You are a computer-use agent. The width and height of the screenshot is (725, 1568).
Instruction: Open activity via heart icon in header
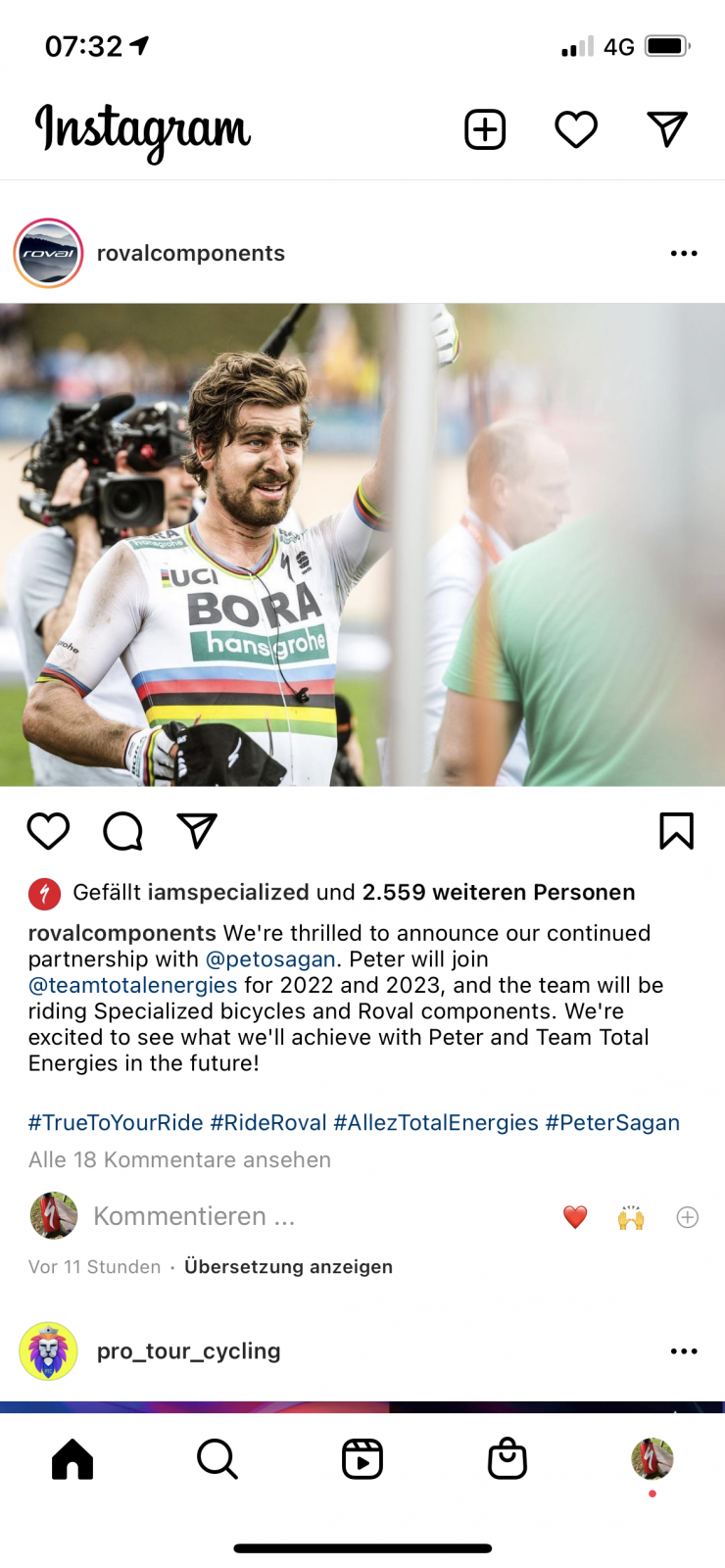(576, 129)
